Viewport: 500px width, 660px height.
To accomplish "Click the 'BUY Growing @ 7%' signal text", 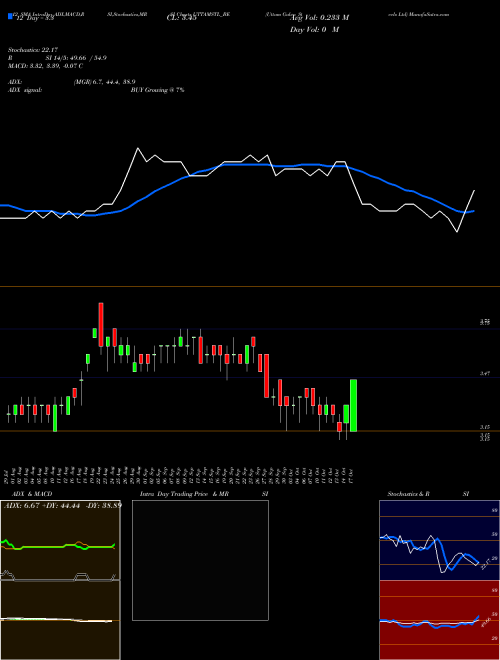I will [x=157, y=90].
